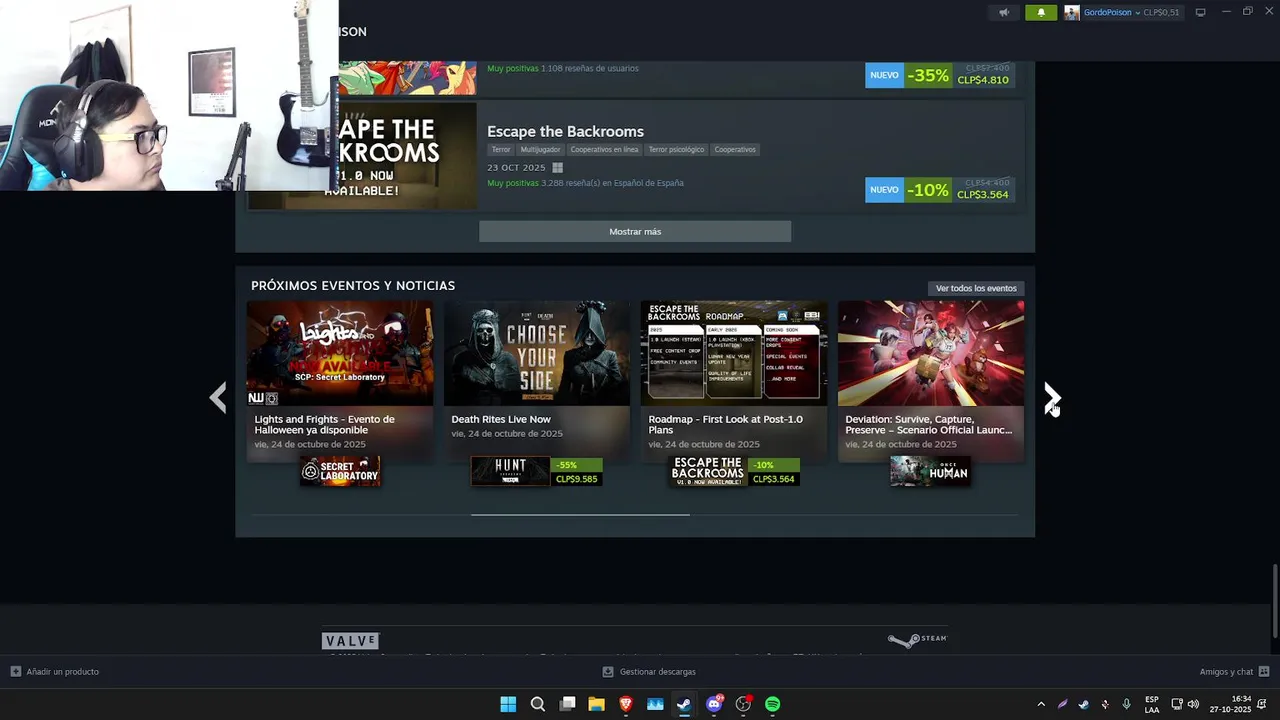Click the -35% CLP$4.810 price block
This screenshot has width=1280, height=720.
coord(938,75)
